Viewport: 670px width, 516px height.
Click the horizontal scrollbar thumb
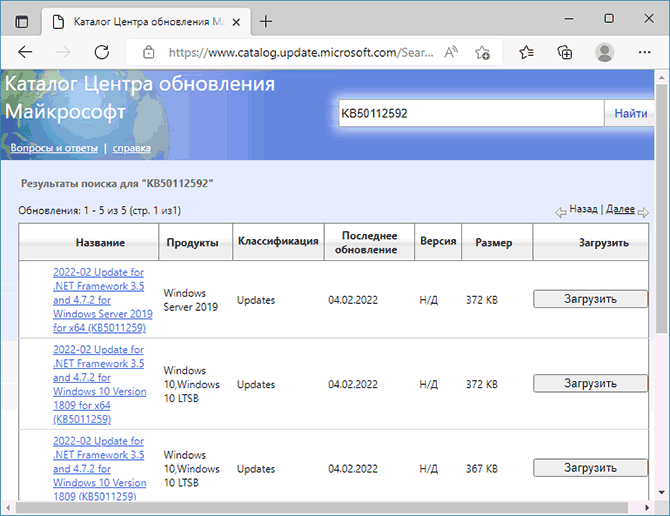322,508
